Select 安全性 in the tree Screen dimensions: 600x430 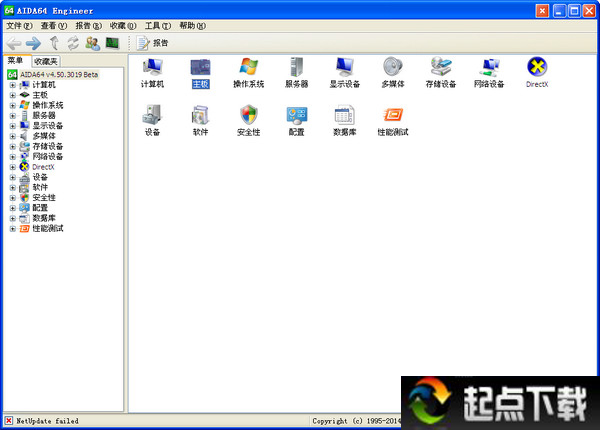[44, 198]
